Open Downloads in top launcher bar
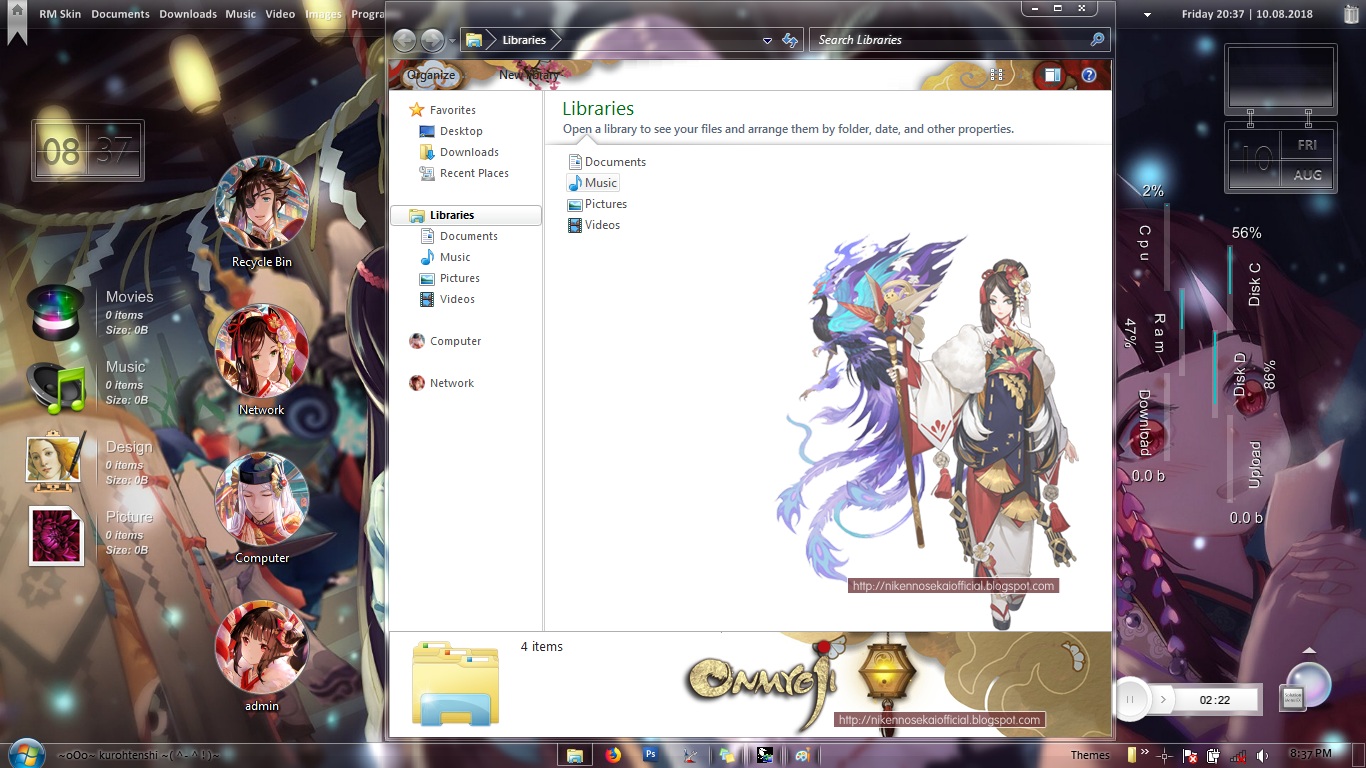 click(x=188, y=14)
